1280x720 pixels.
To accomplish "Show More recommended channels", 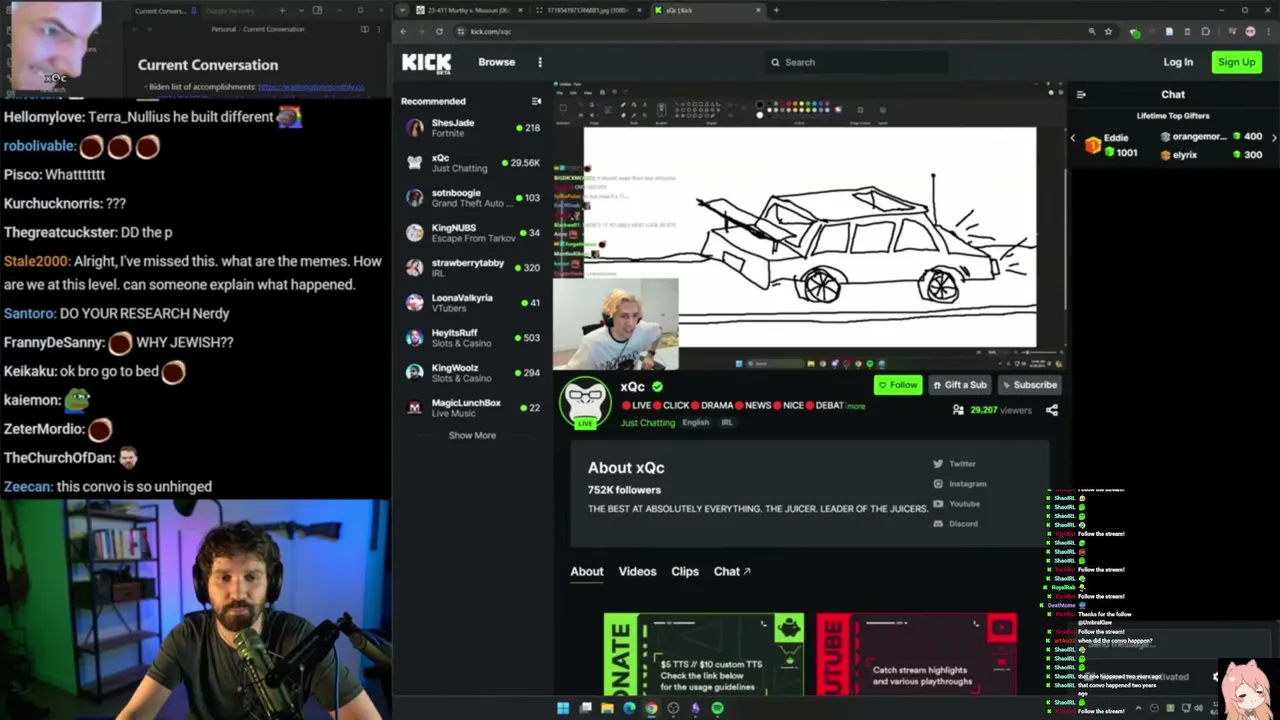I will pos(472,435).
